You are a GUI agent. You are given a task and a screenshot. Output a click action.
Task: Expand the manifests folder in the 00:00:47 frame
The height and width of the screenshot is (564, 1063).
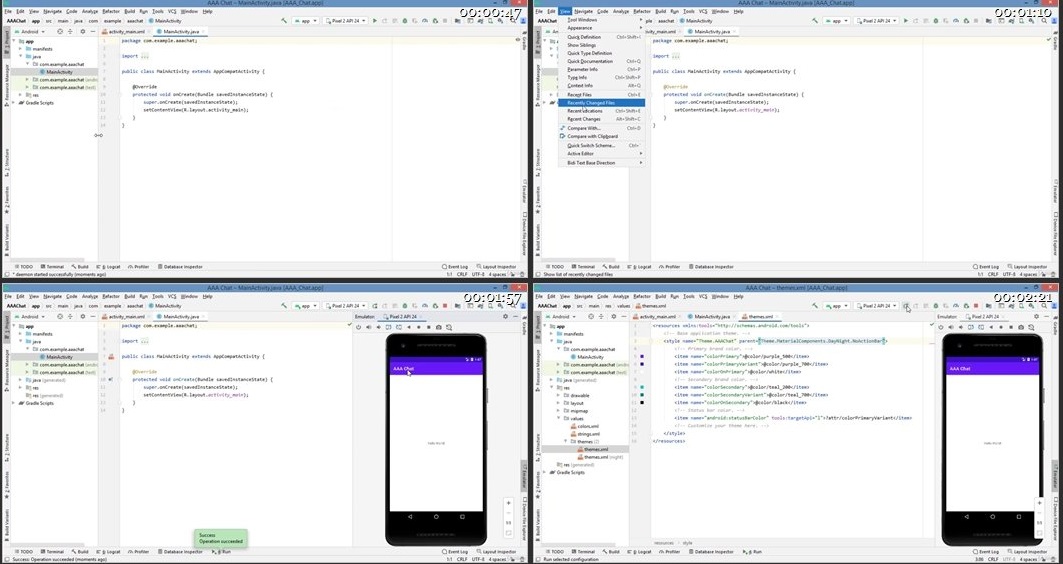point(21,49)
